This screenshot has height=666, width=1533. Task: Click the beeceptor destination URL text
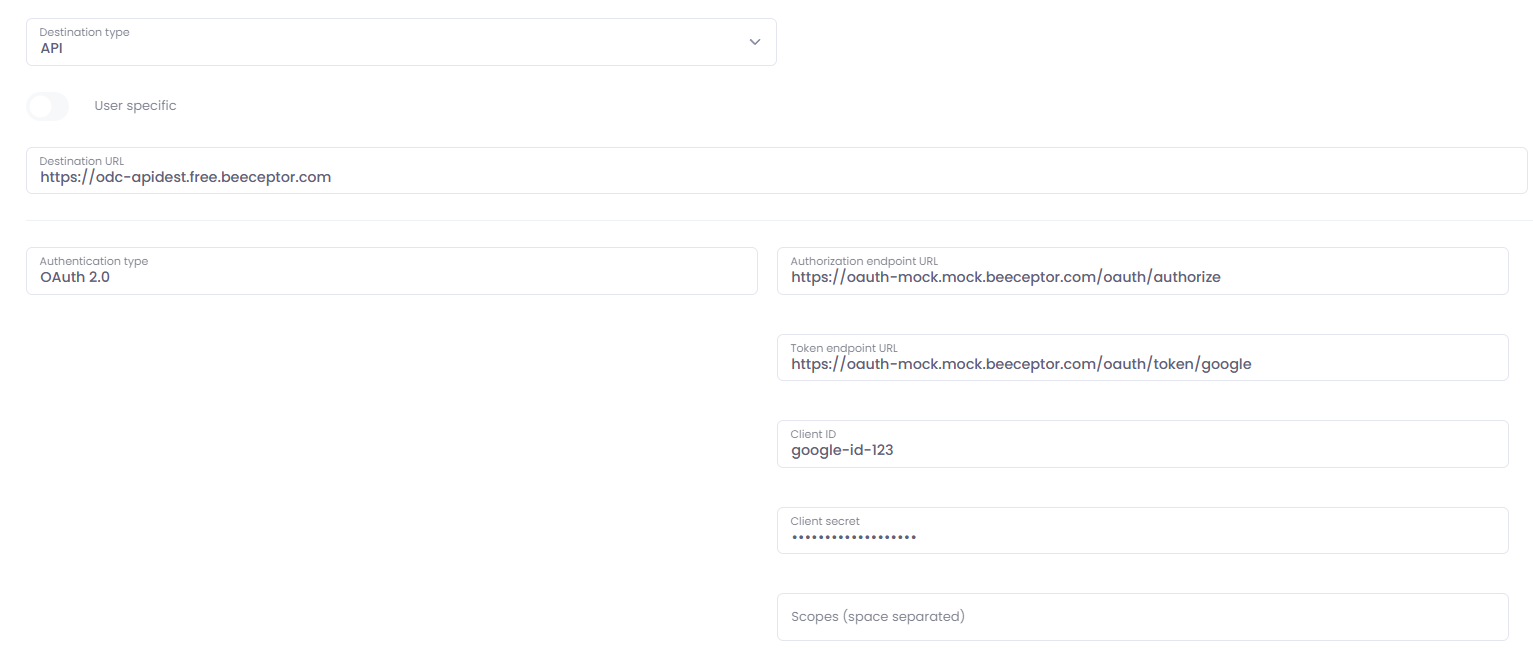(185, 177)
